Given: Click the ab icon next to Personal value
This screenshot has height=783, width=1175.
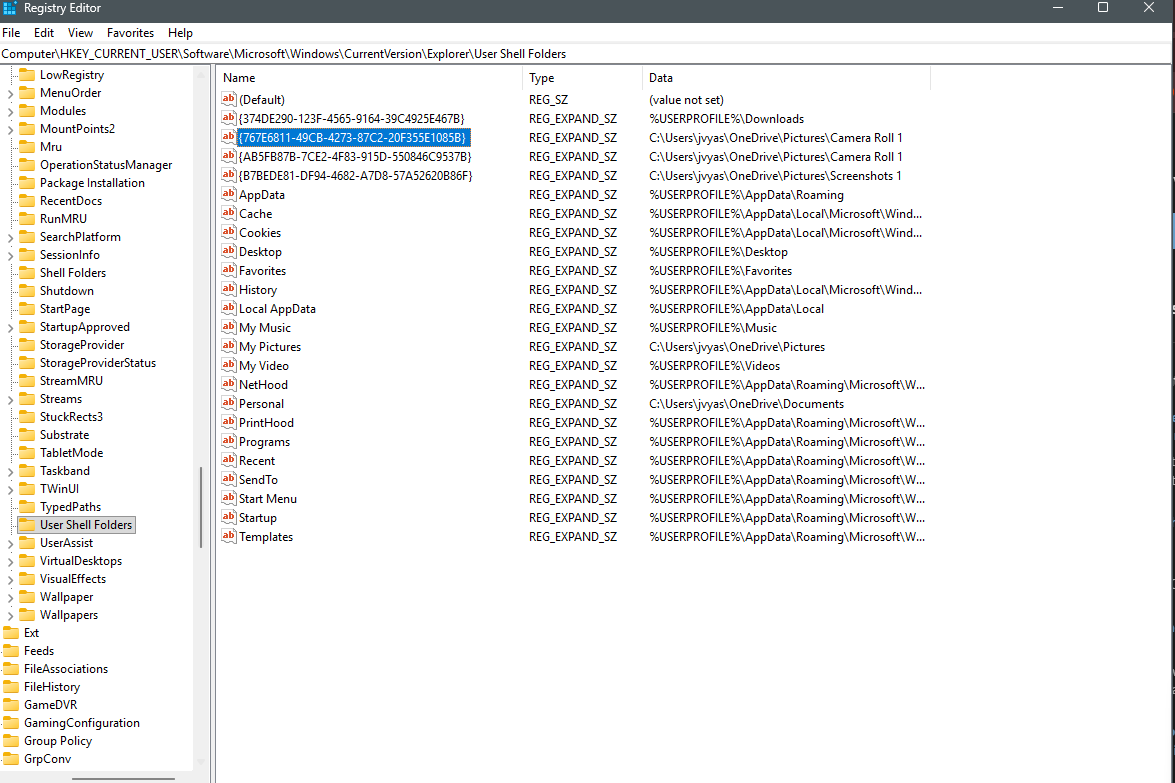Looking at the screenshot, I should (x=229, y=403).
